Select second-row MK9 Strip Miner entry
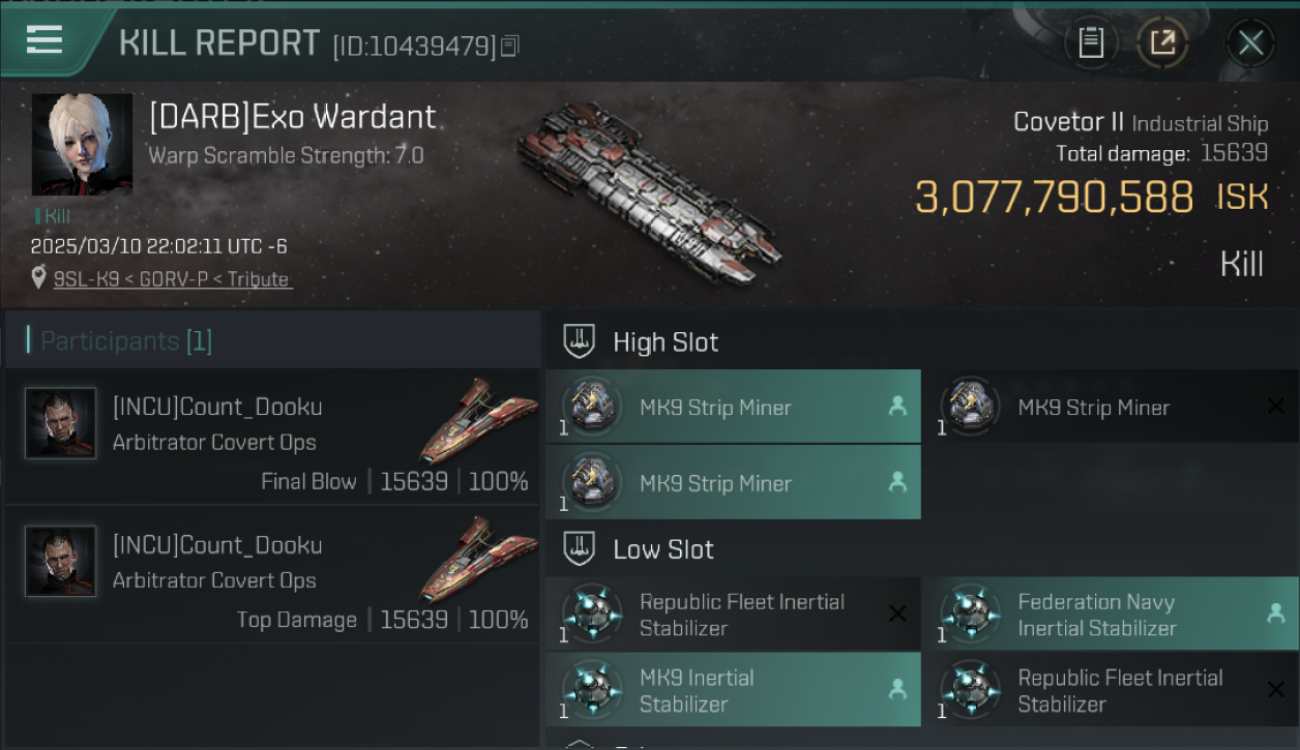1300x750 pixels. coord(733,483)
